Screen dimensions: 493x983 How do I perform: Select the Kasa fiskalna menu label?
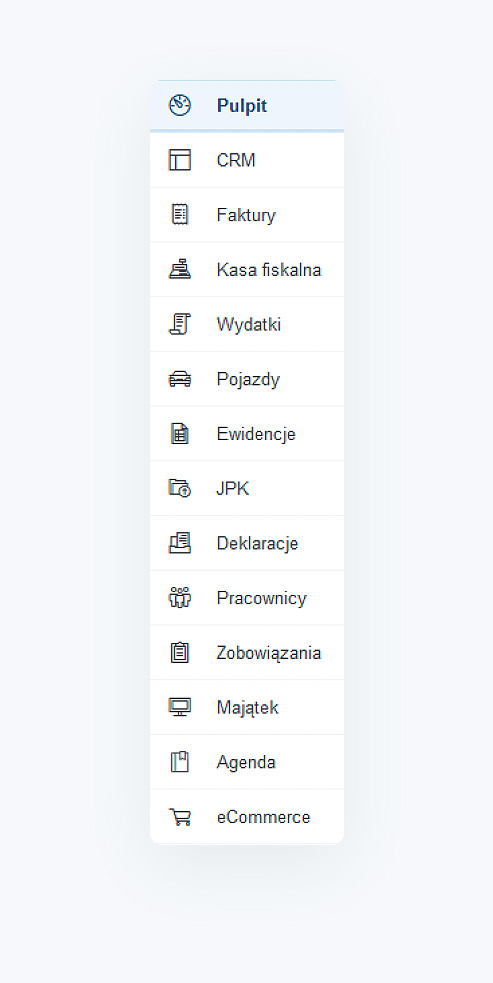(268, 270)
